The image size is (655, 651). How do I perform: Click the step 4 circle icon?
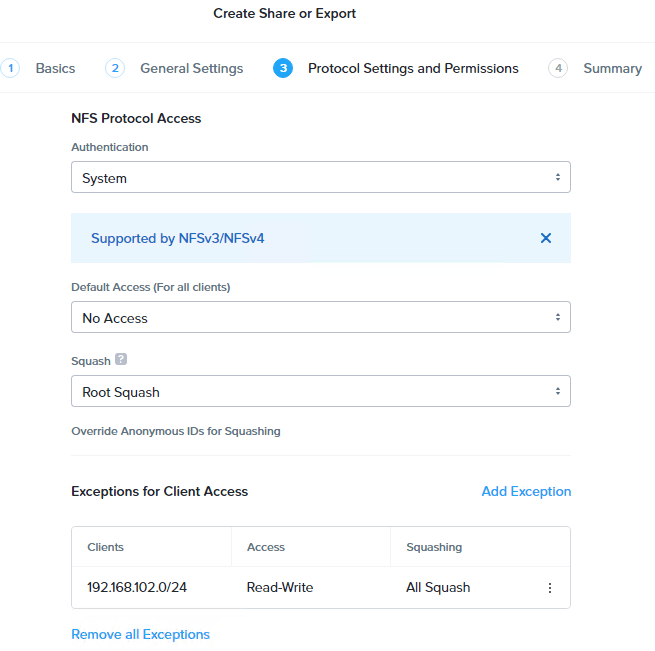(x=558, y=68)
